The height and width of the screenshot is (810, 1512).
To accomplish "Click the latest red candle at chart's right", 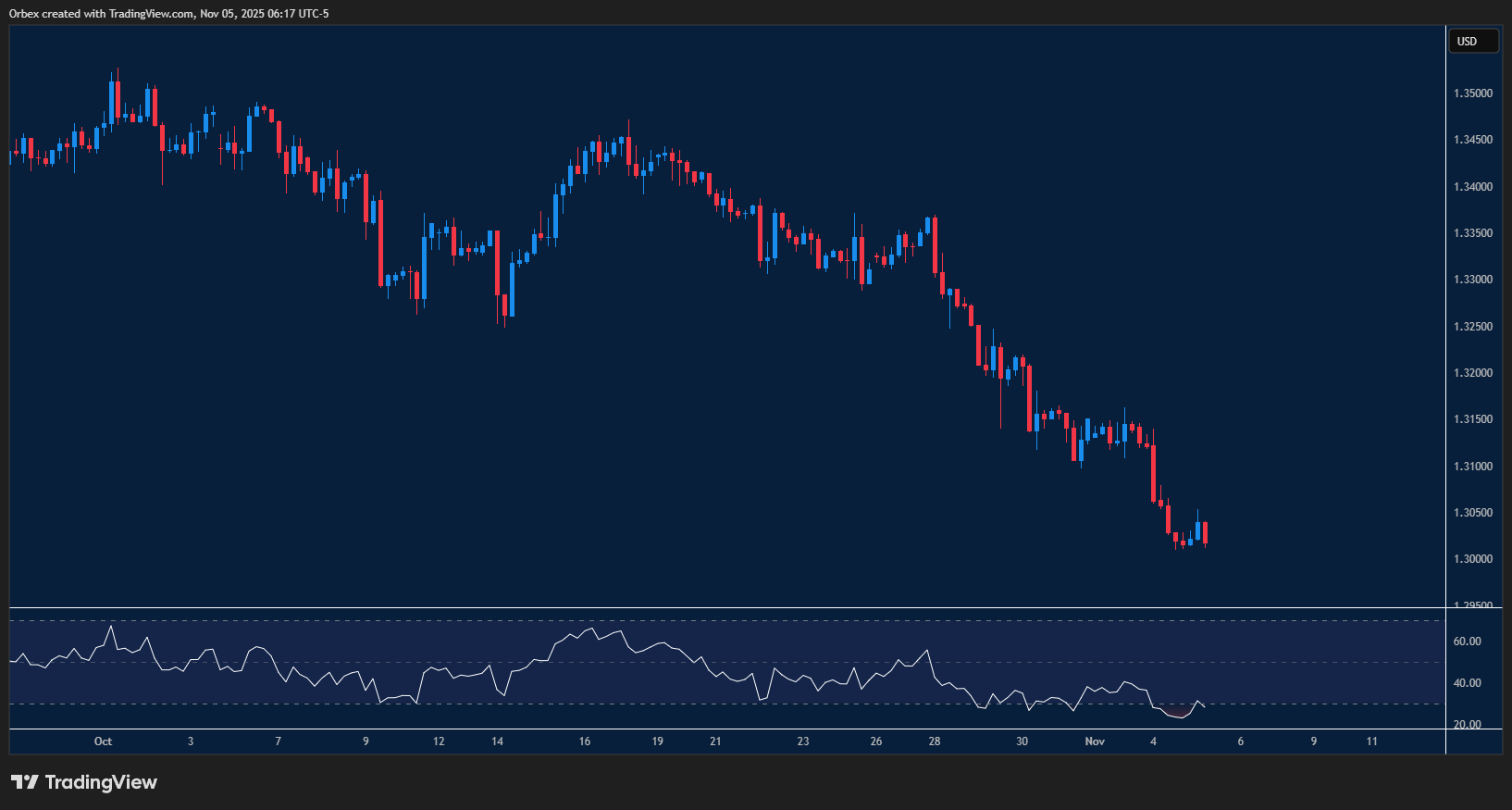I will click(x=1205, y=533).
